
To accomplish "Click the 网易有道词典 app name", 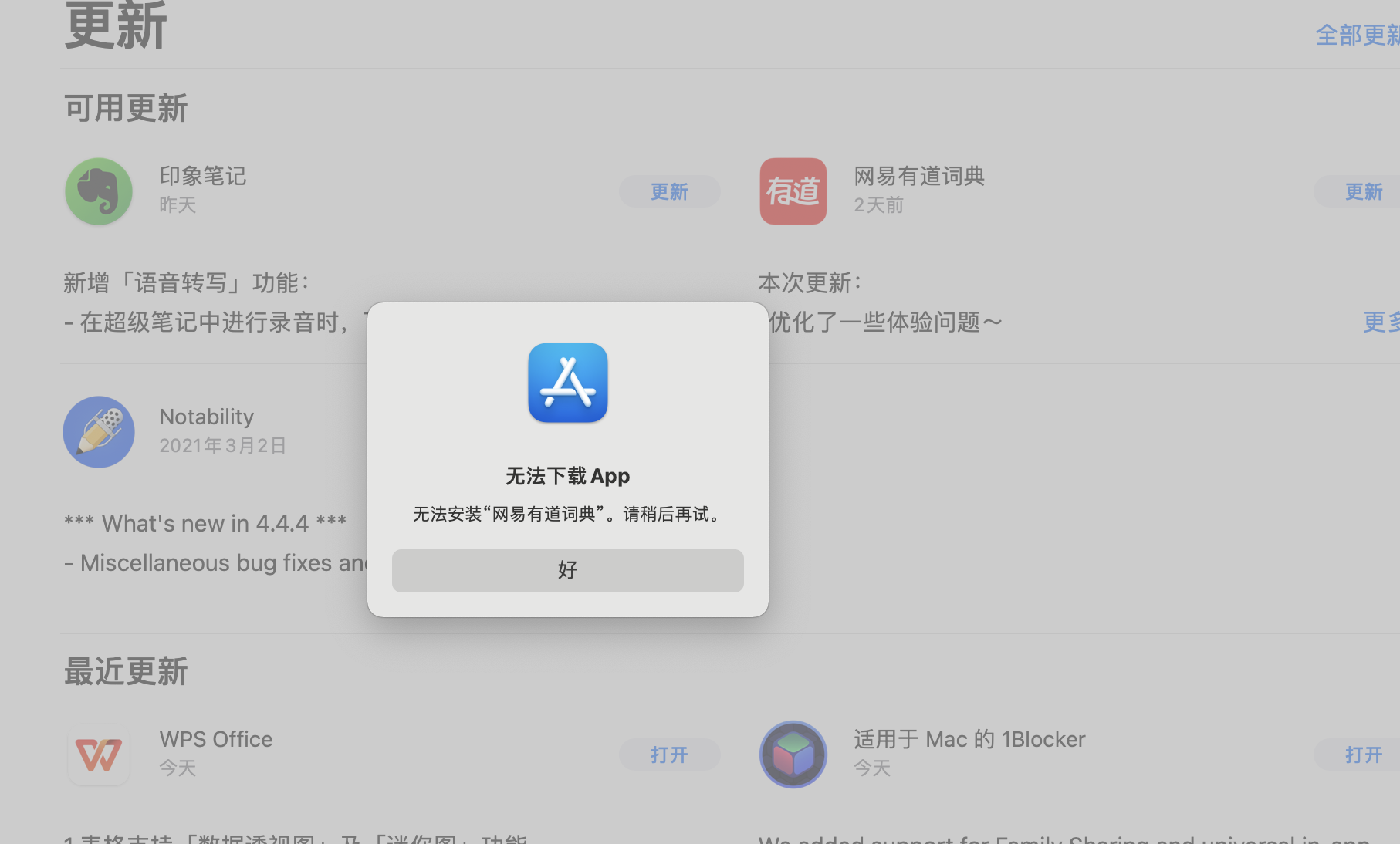I will pyautogui.click(x=918, y=176).
